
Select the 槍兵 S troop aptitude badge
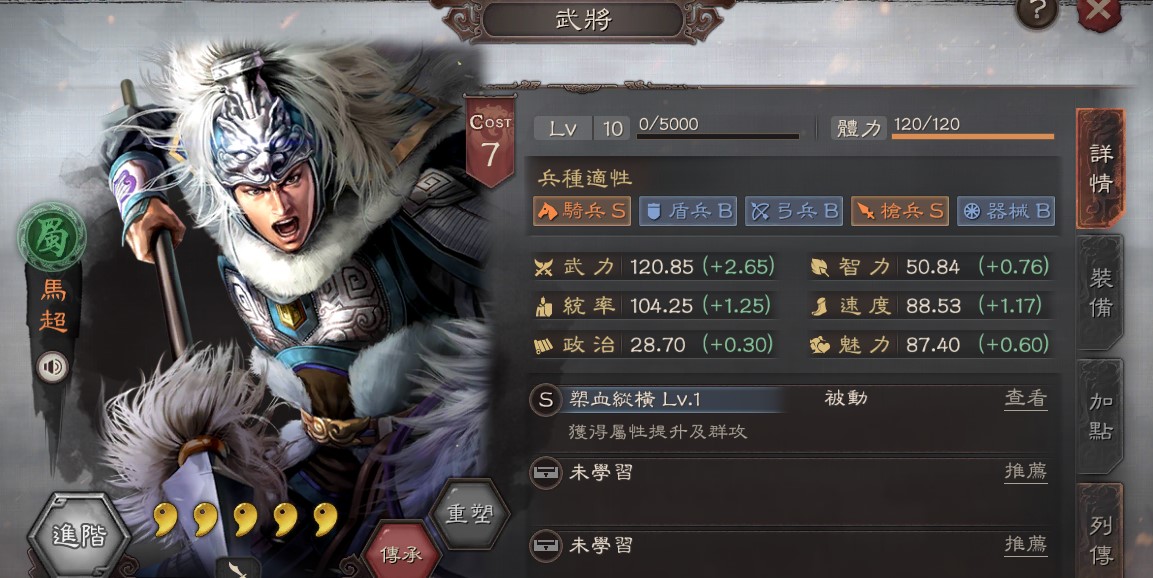pos(899,211)
